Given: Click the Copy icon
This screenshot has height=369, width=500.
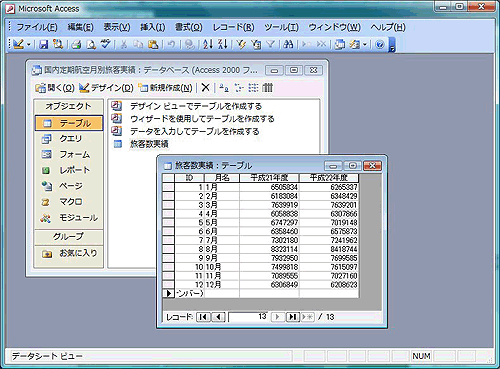Looking at the screenshot, I should [x=138, y=44].
